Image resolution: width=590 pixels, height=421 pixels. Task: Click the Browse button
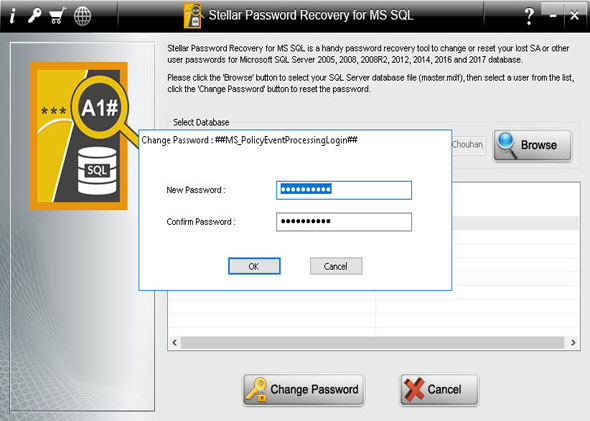click(x=532, y=146)
